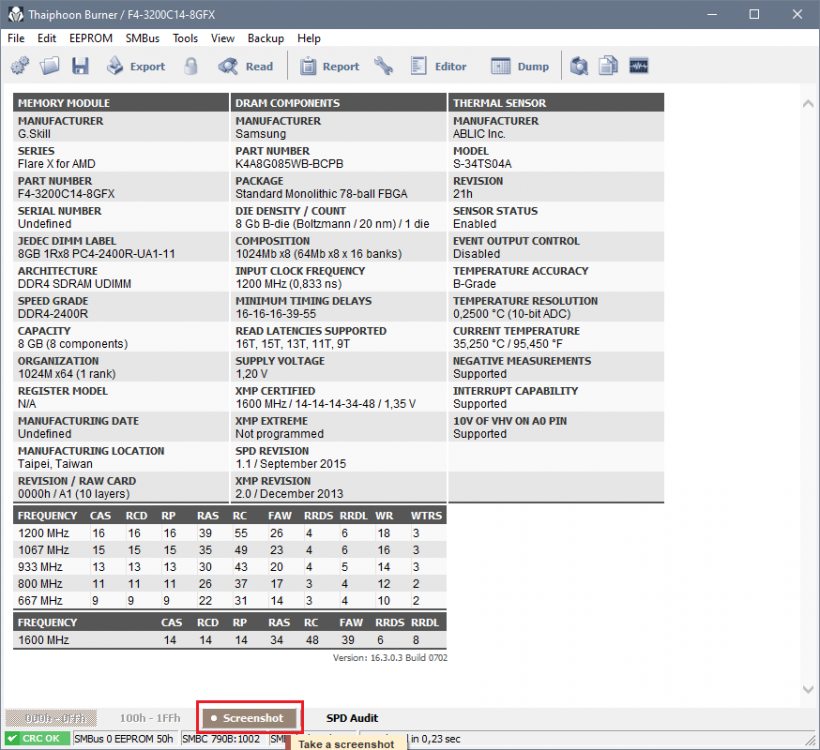Click the padlock icon in toolbar
820x750 pixels.
click(x=191, y=66)
